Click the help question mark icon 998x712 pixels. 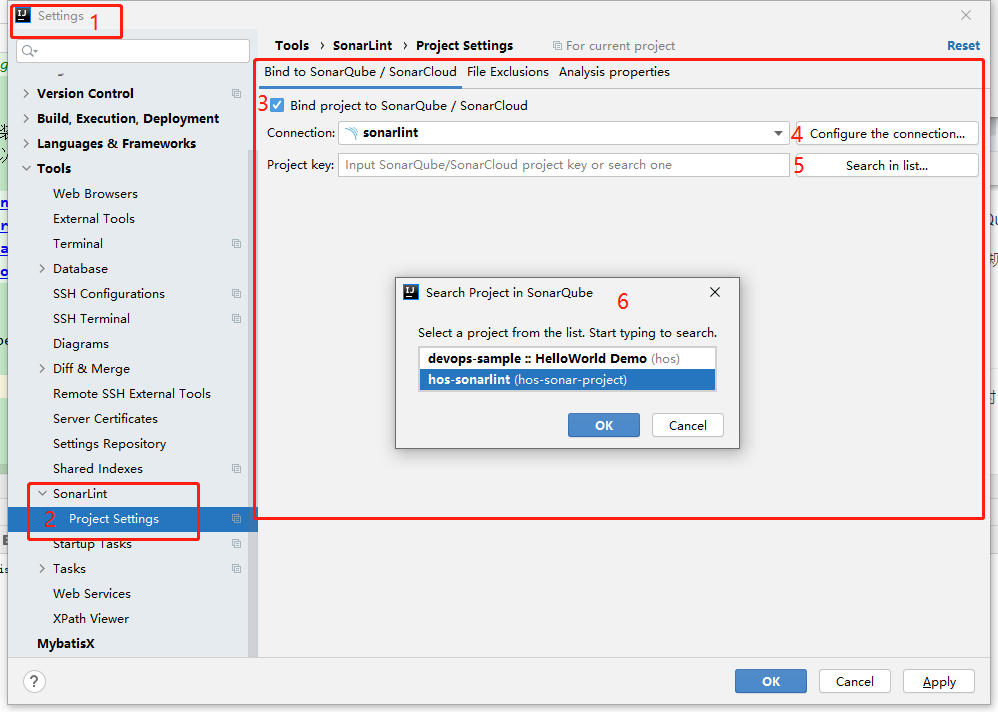(35, 681)
